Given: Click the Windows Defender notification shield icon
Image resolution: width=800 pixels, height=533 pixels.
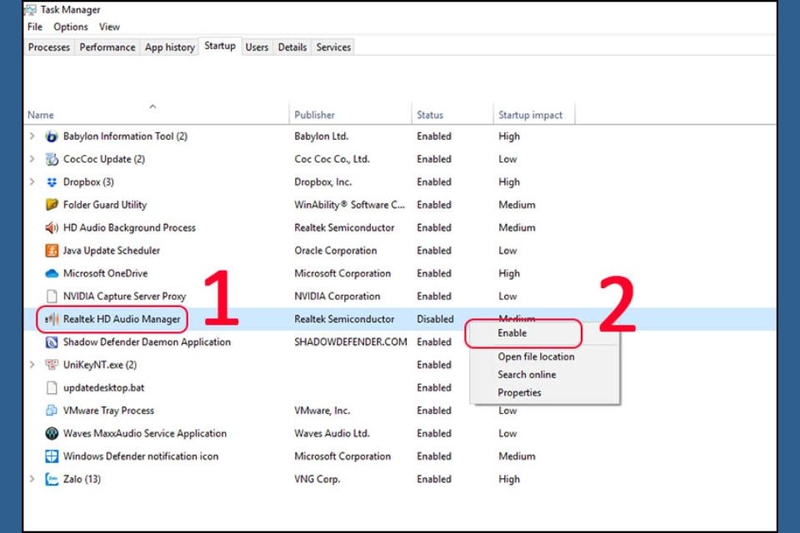Looking at the screenshot, I should (x=52, y=456).
